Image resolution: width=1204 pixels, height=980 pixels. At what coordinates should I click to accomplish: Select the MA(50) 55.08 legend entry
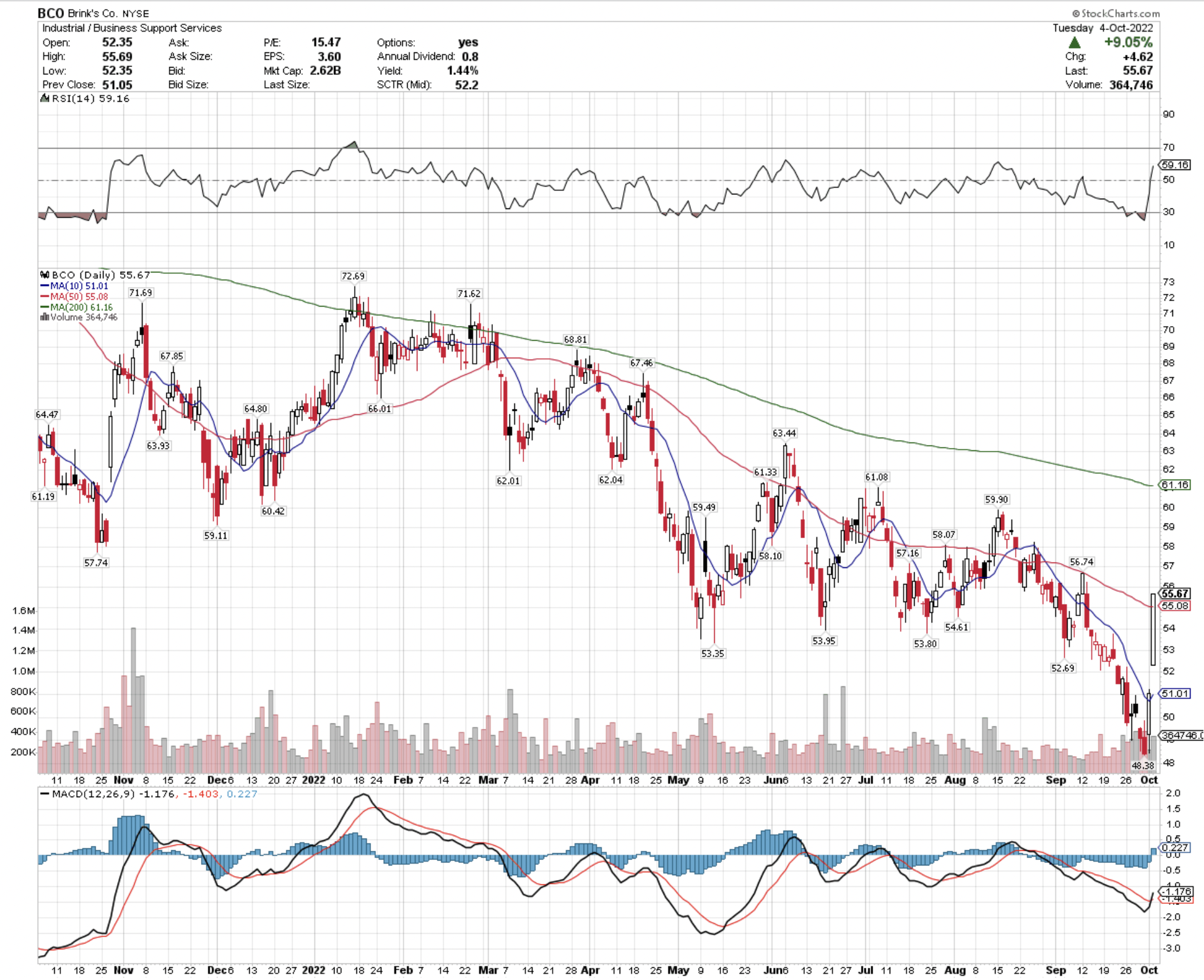pos(74,297)
